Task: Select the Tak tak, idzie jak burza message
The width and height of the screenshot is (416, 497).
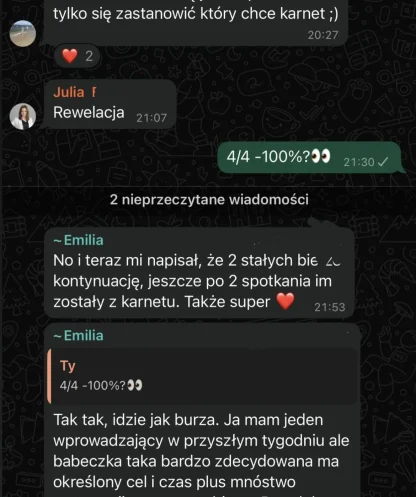Action: pyautogui.click(x=202, y=410)
